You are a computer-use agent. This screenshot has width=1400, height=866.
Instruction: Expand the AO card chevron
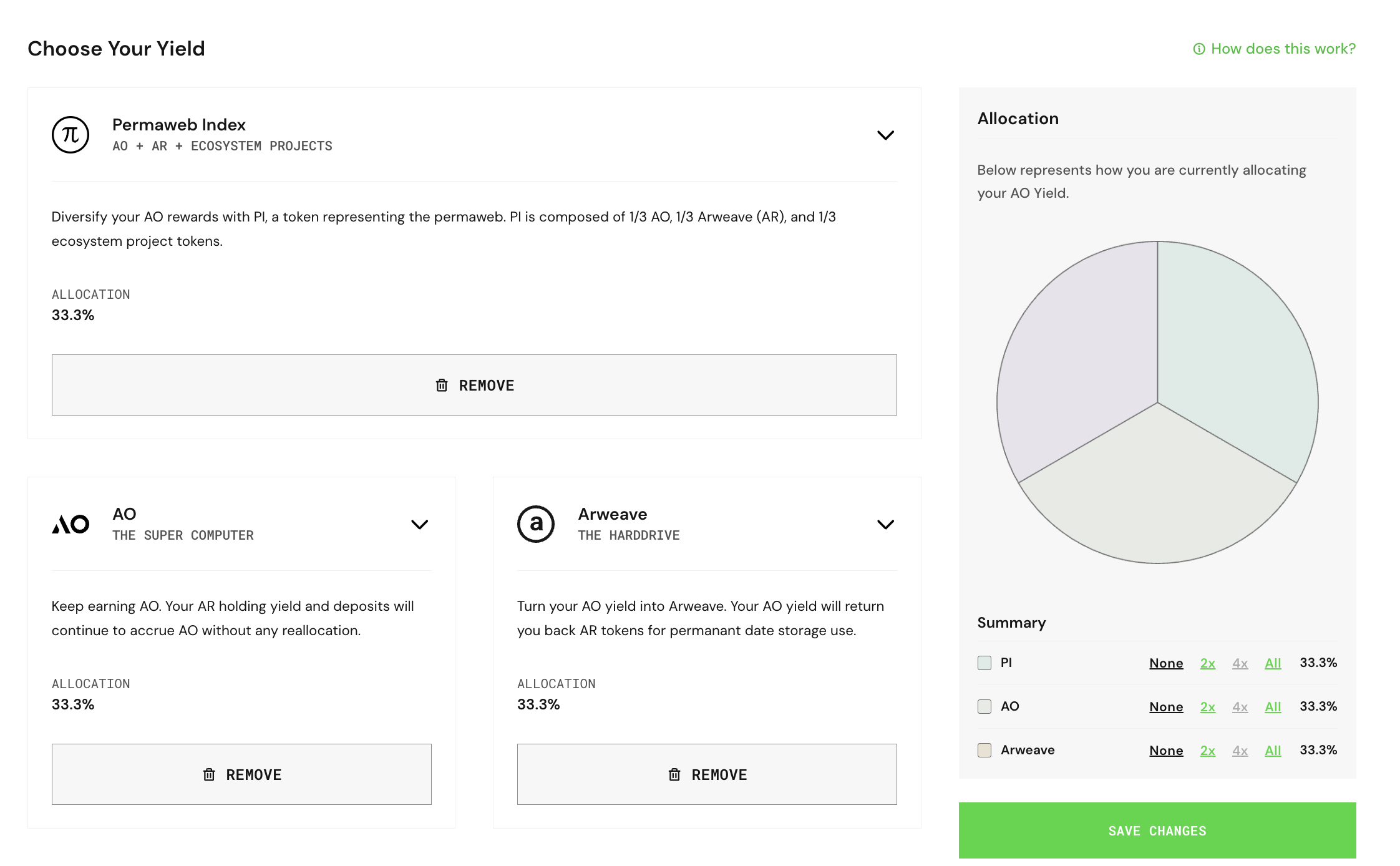420,524
